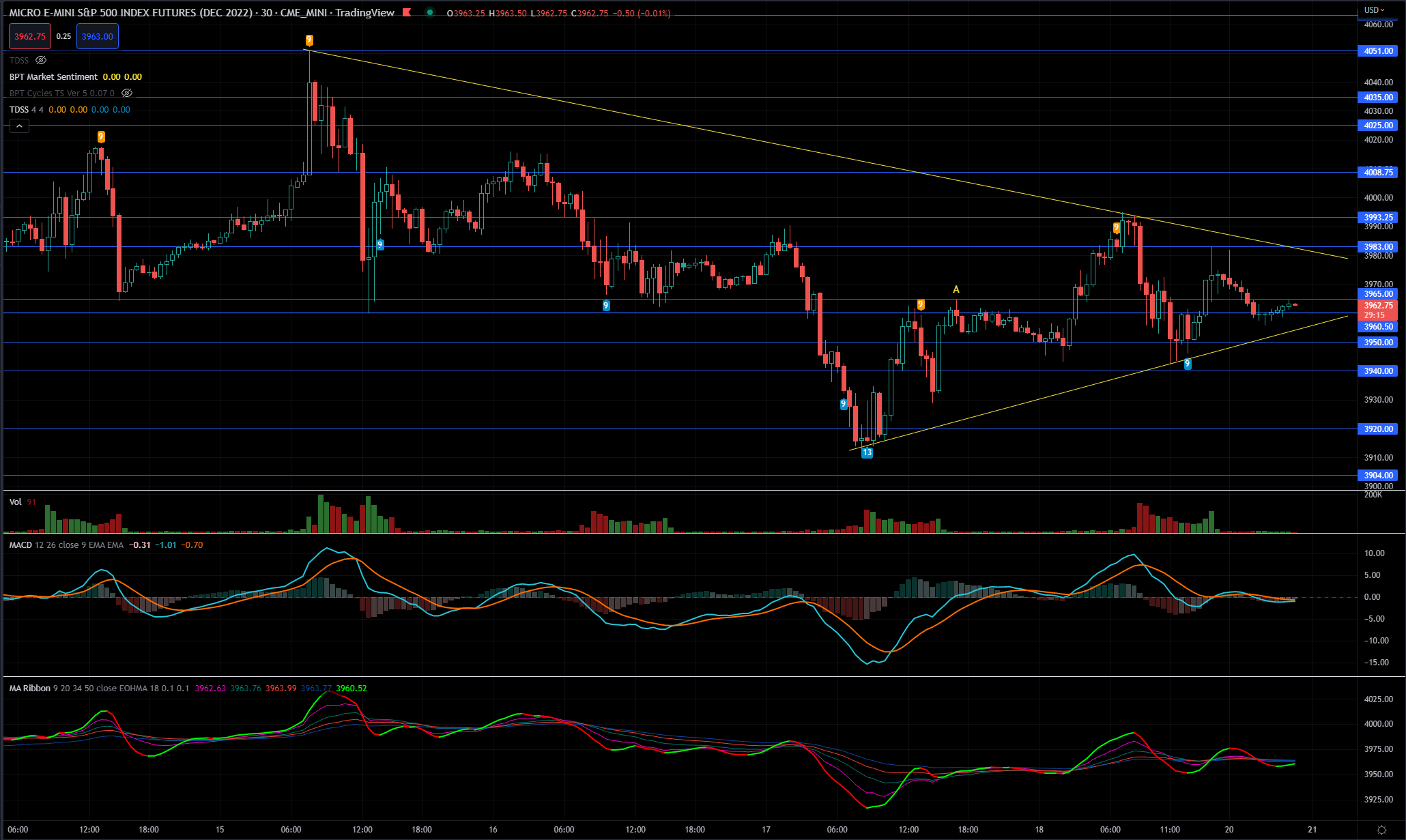Image resolution: width=1406 pixels, height=840 pixels.
Task: Click the green market status dot
Action: click(x=429, y=12)
